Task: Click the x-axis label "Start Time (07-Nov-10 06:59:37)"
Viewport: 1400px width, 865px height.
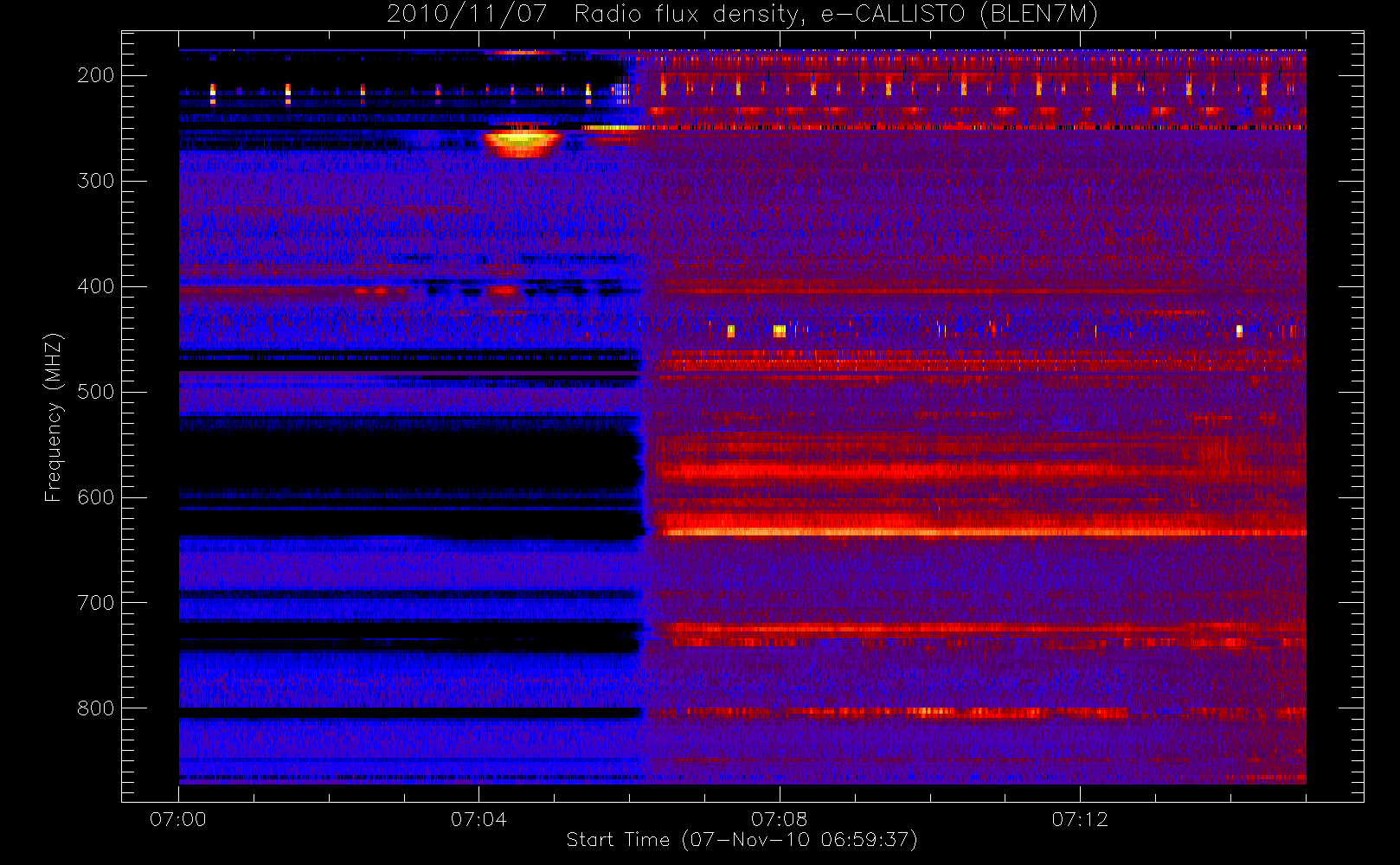Action: click(x=742, y=839)
